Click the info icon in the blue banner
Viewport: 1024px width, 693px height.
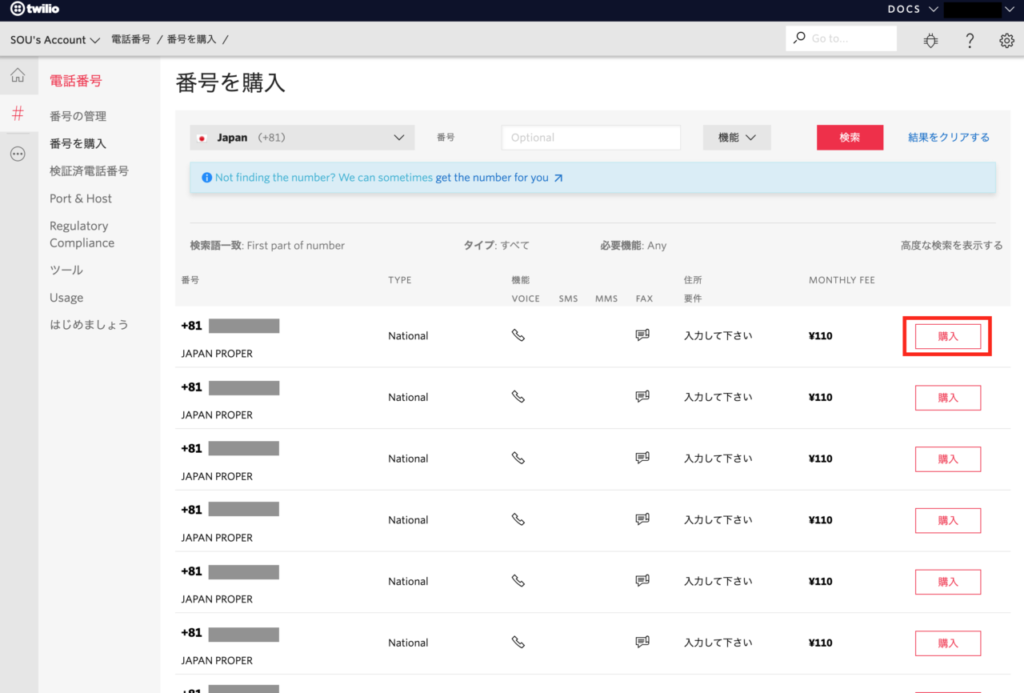(x=206, y=178)
